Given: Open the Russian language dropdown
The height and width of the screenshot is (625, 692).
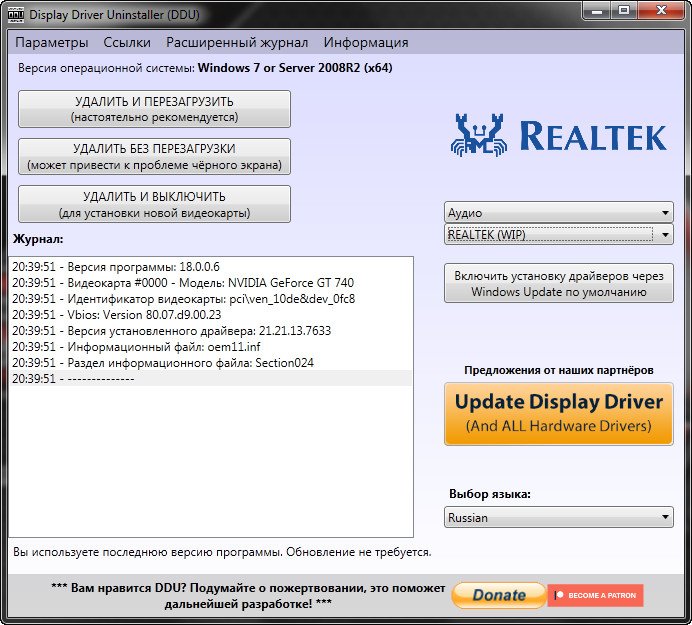Looking at the screenshot, I should (x=558, y=517).
